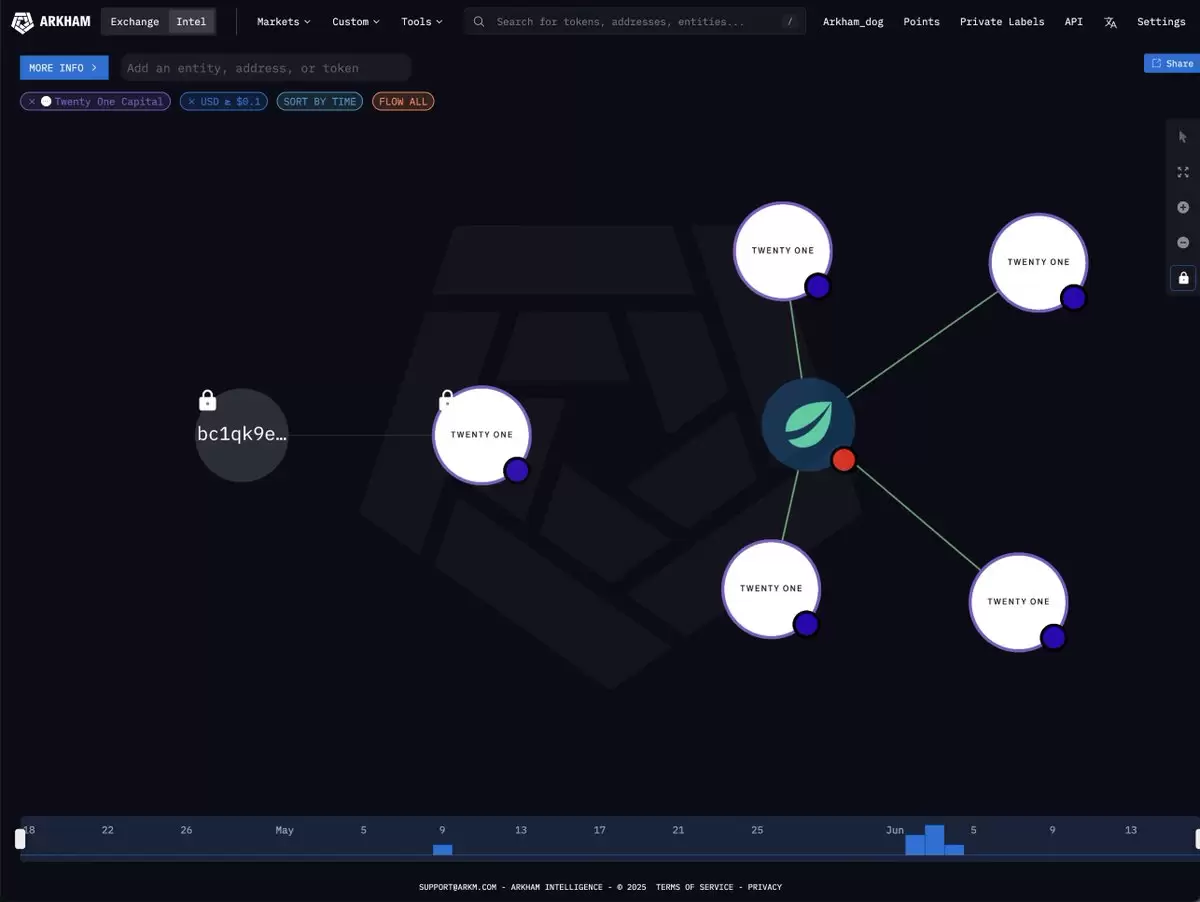Open Settings
This screenshot has height=902, width=1200.
(1161, 22)
